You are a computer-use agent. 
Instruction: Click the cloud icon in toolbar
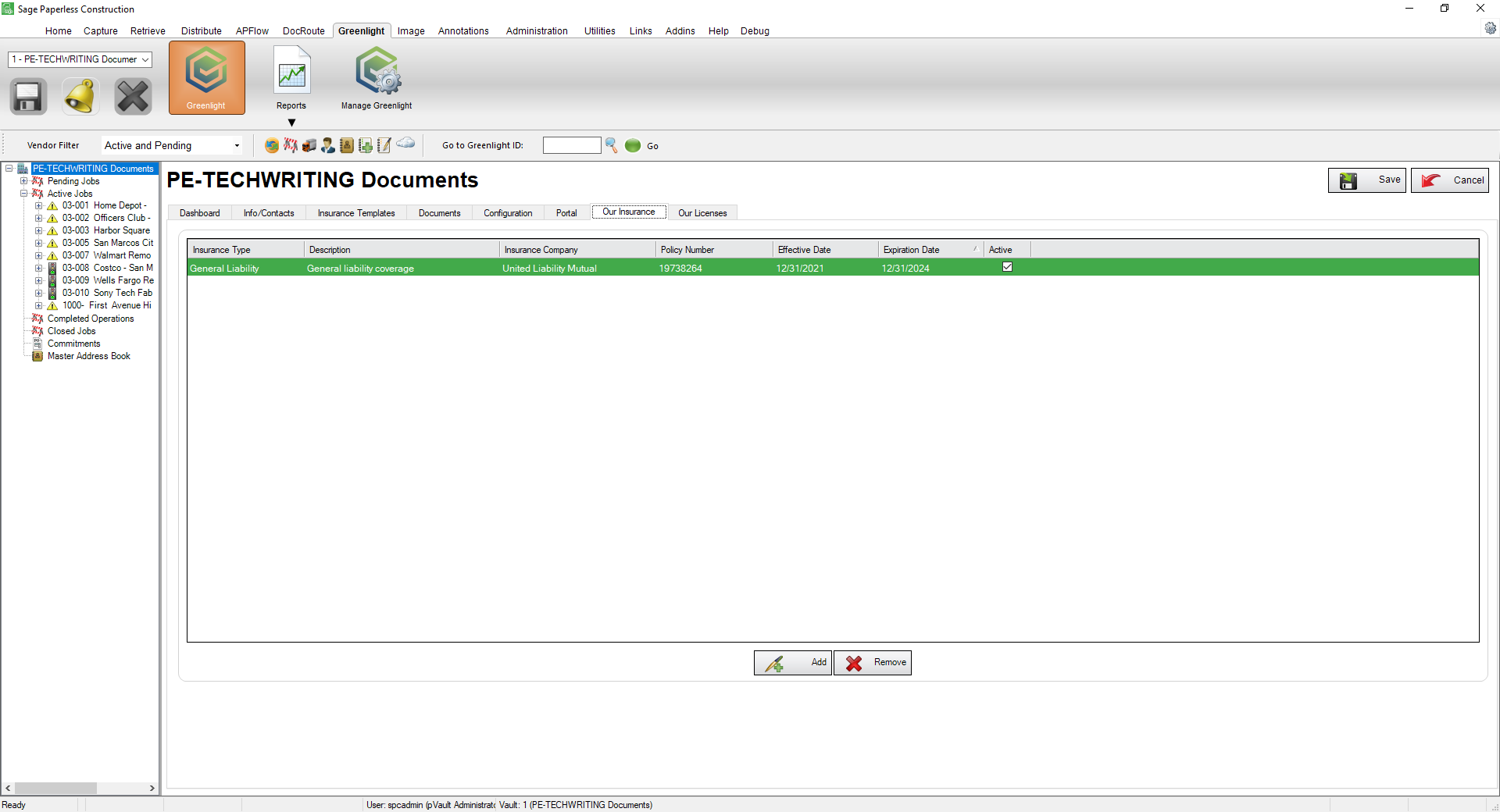tap(405, 143)
